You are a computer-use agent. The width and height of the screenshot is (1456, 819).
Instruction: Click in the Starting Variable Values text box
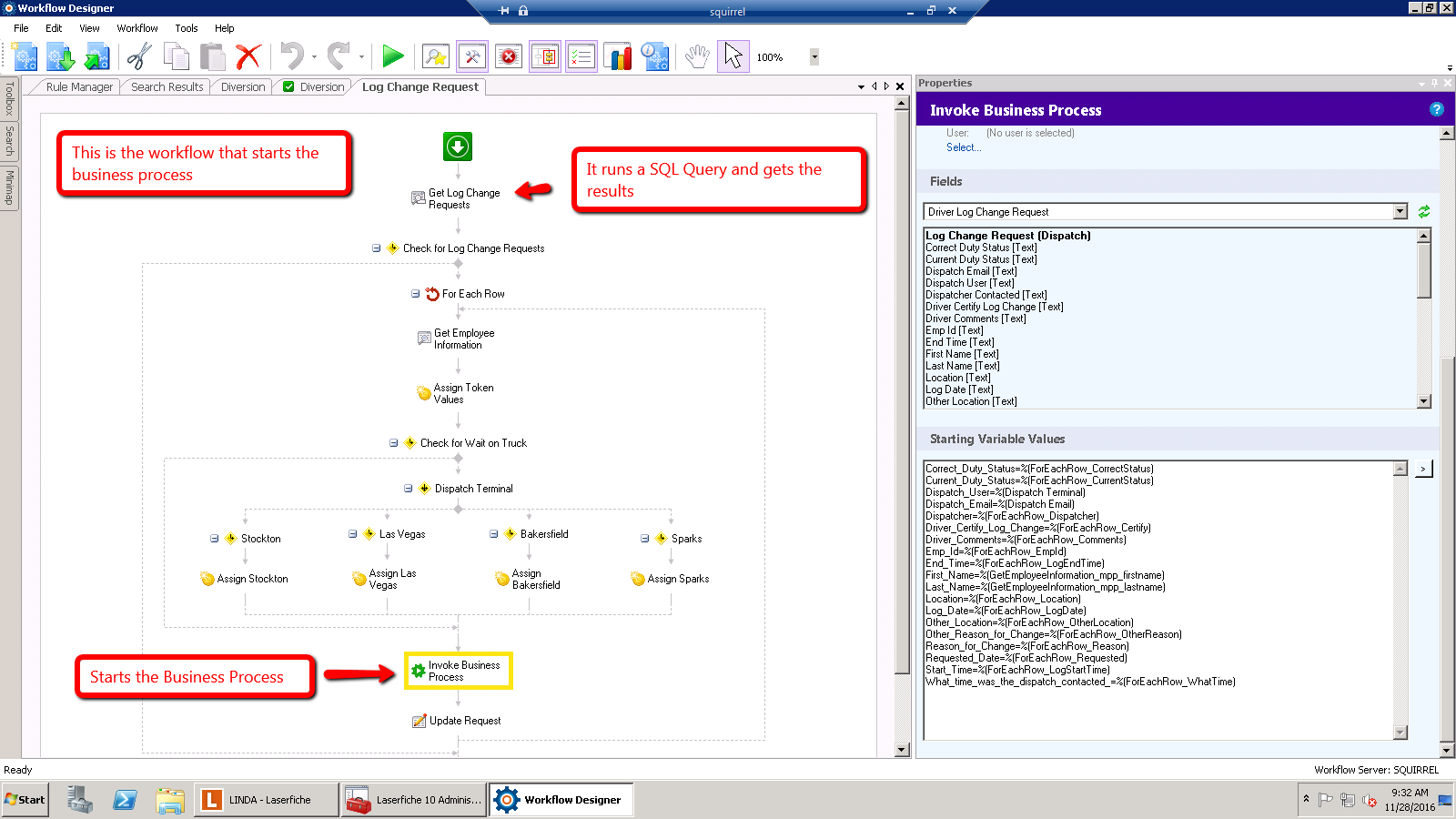click(x=1158, y=710)
